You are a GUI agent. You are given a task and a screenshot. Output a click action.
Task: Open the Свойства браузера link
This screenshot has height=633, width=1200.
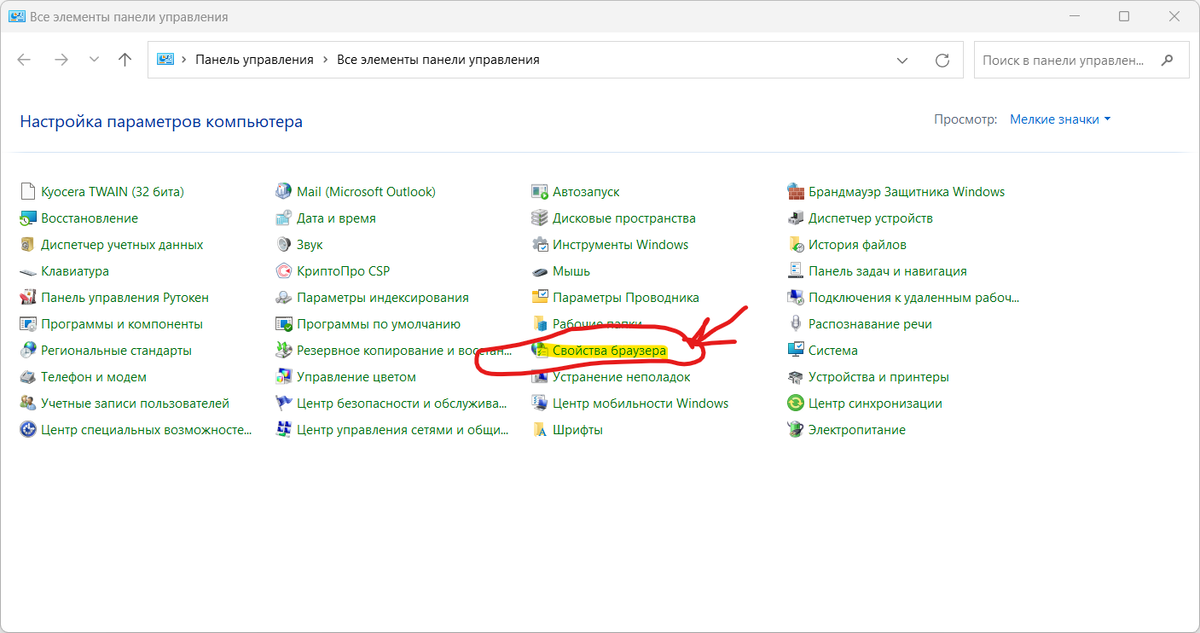pos(609,351)
